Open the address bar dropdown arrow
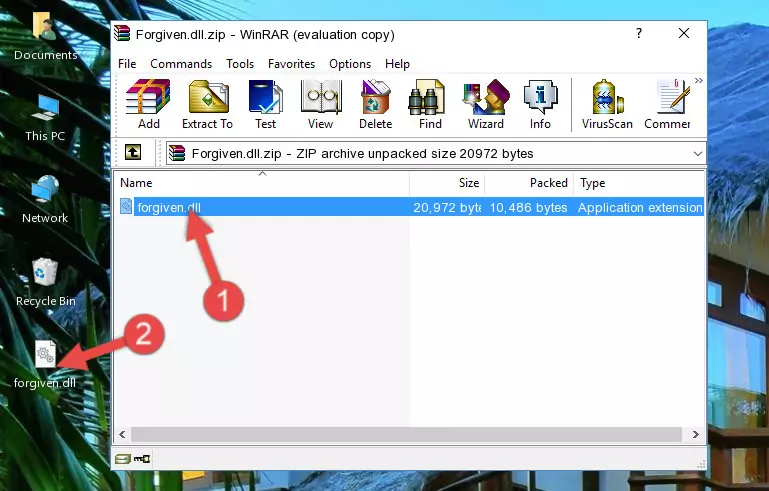Viewport: 769px width, 491px height. tap(697, 154)
